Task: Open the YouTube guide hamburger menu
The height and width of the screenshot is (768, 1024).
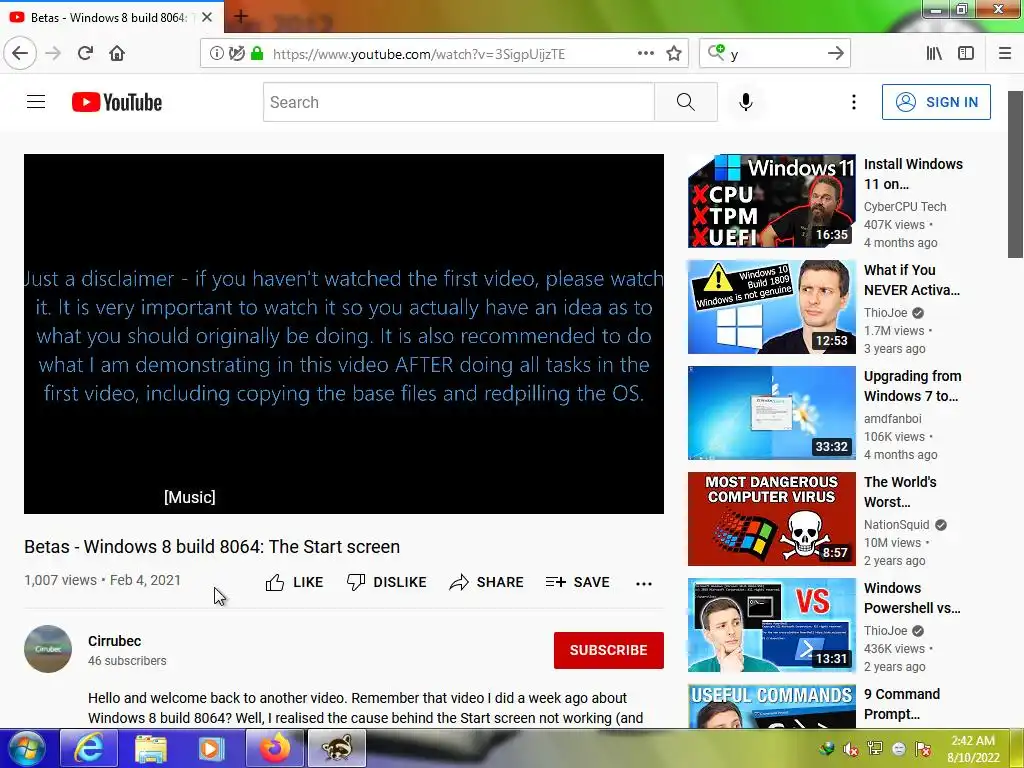Action: [x=36, y=102]
